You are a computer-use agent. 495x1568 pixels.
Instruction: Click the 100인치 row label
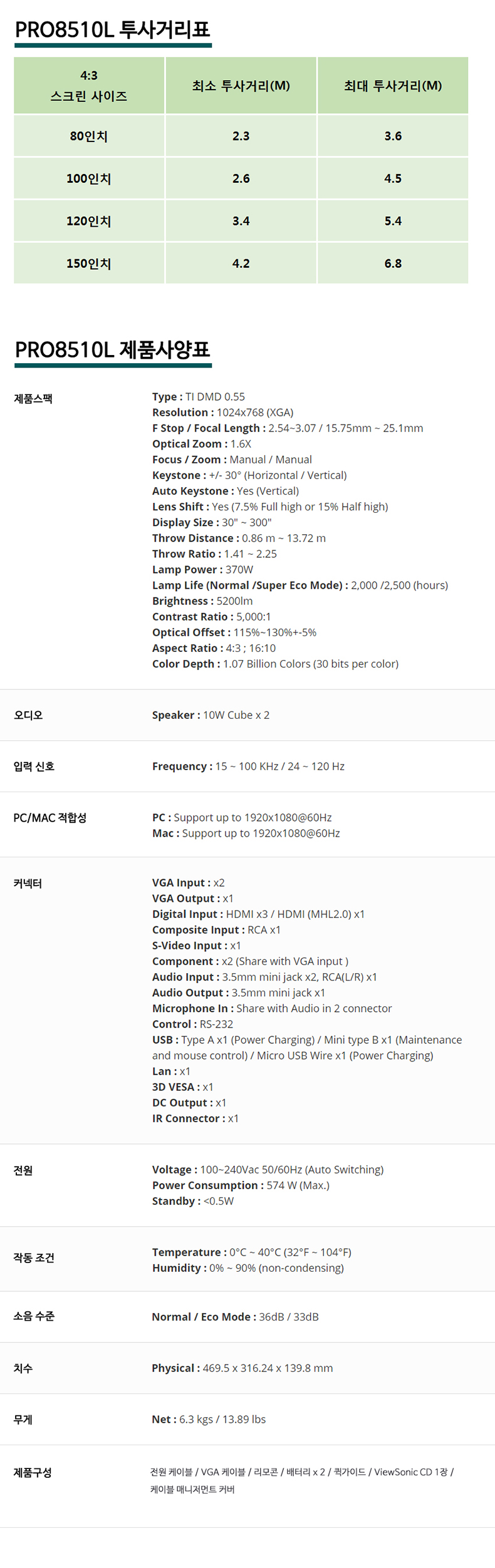(89, 178)
